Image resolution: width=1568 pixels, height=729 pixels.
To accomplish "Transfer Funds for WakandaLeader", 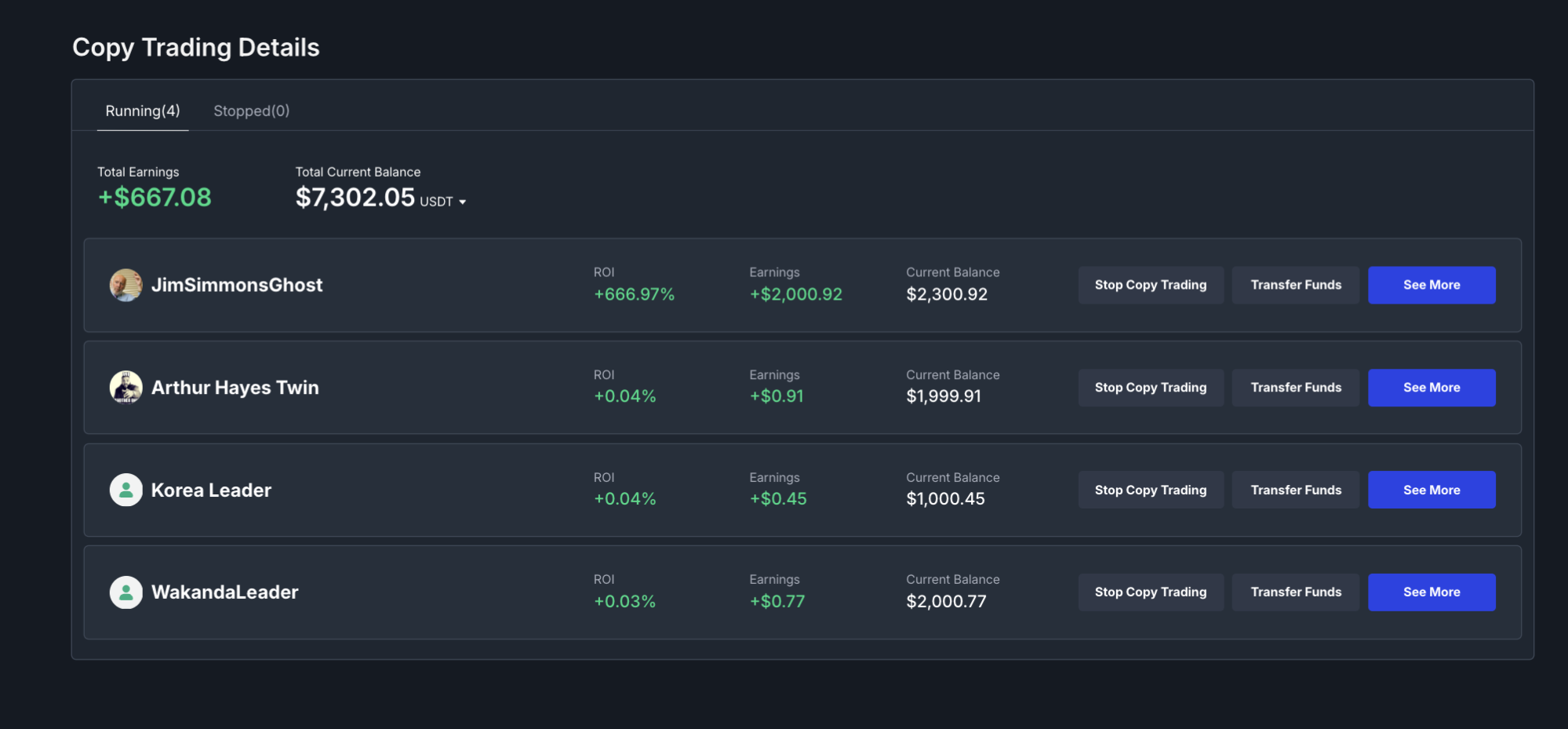I will (1295, 592).
